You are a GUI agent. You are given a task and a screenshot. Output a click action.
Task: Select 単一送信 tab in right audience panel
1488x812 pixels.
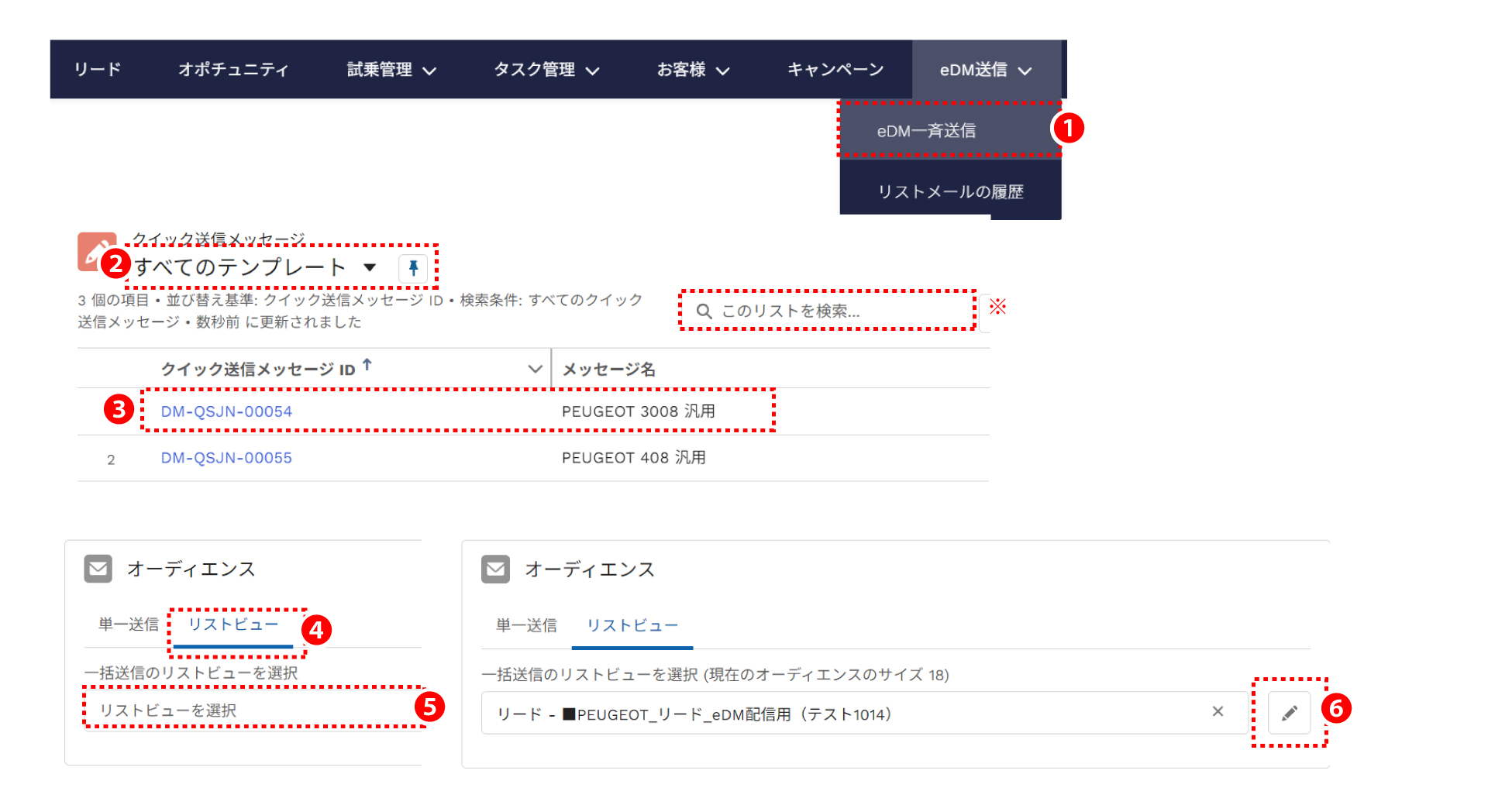[526, 625]
